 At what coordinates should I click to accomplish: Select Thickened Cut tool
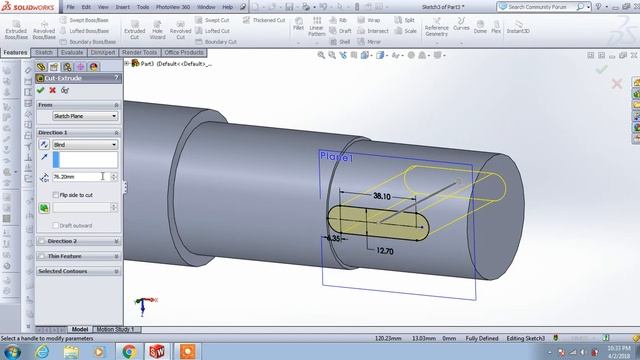tap(264, 20)
